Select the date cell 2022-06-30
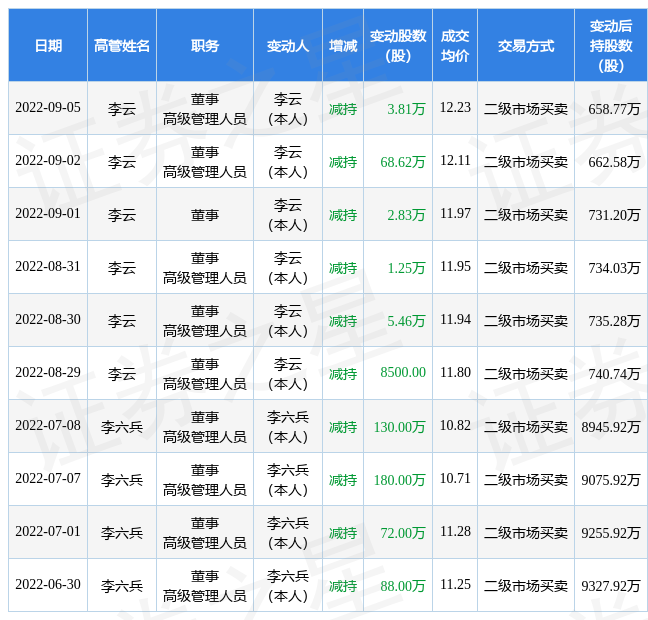Screen dimensions: 648x620 pyautogui.click(x=48, y=584)
